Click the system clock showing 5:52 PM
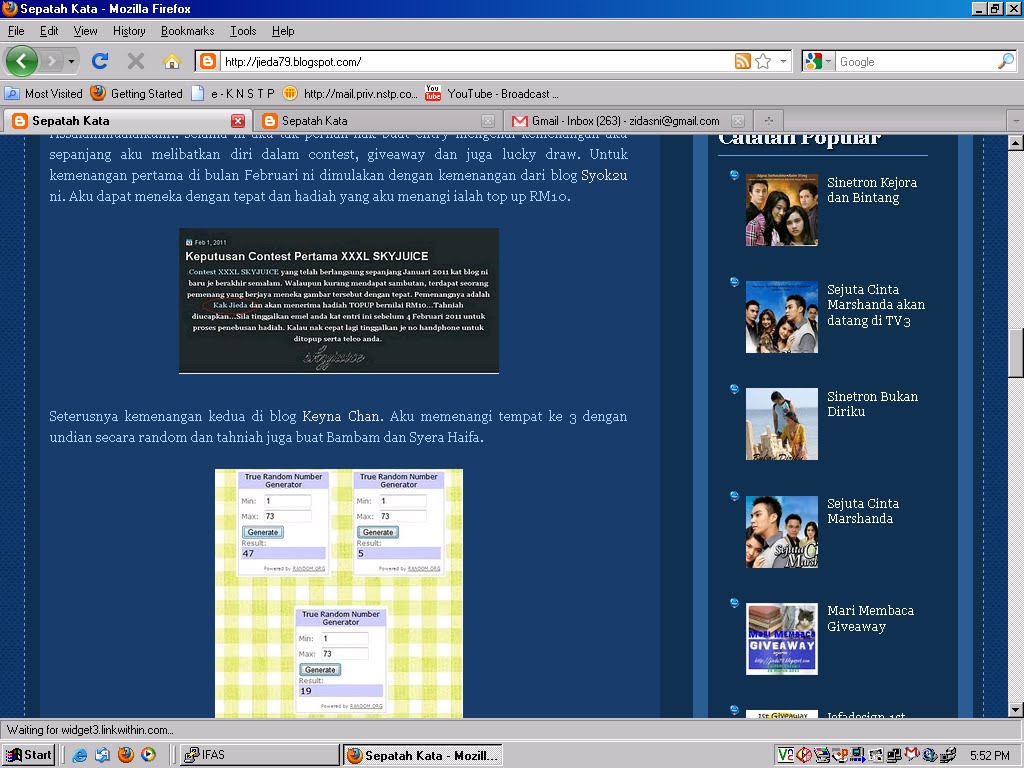The image size is (1024, 768). point(989,756)
